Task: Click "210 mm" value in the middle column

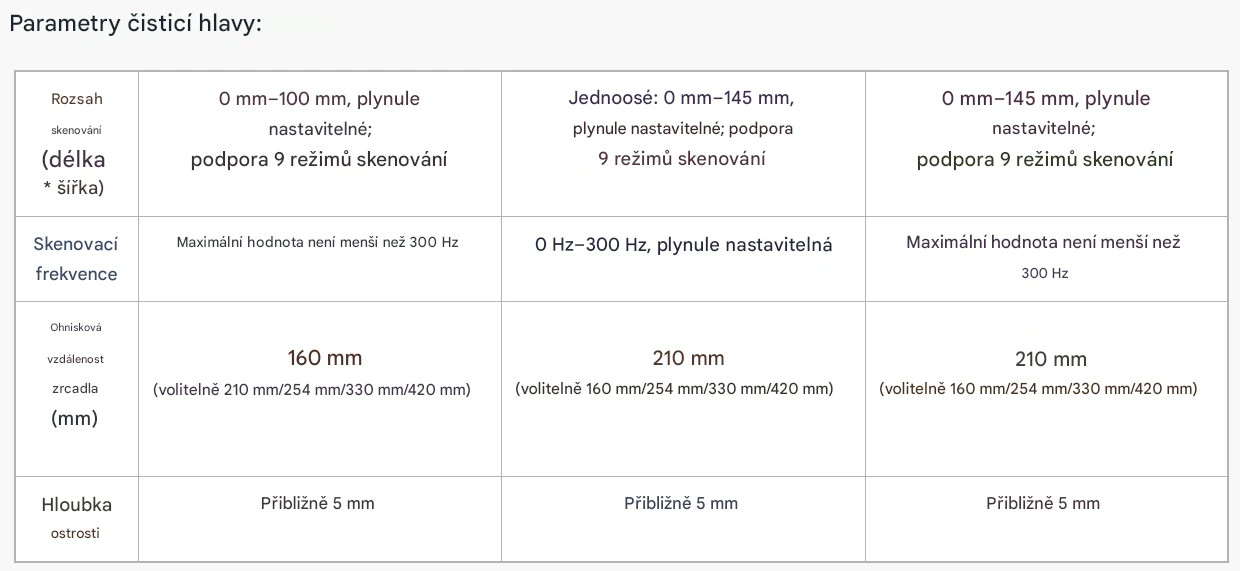Action: [x=688, y=357]
